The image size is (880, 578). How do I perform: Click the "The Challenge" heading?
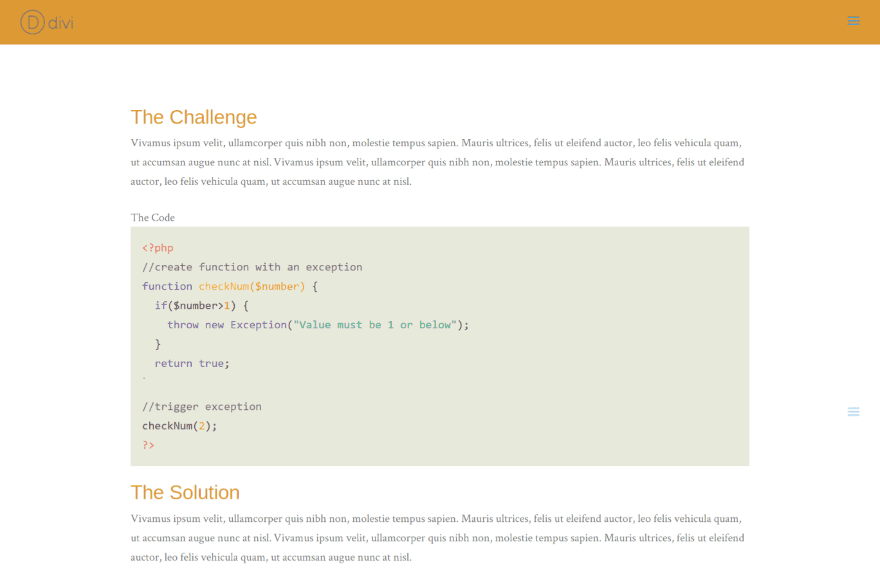193,117
